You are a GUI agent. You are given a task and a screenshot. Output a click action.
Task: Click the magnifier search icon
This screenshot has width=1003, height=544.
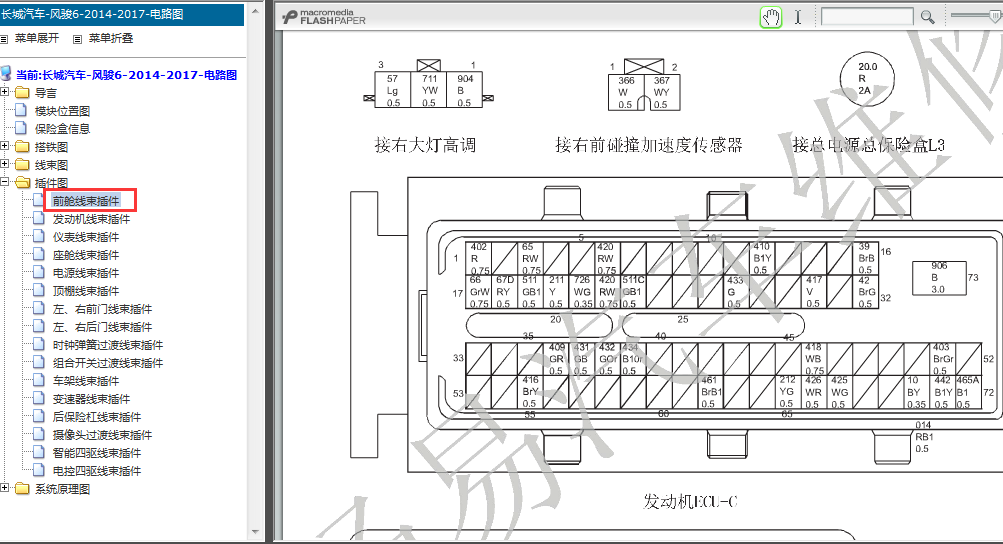(x=928, y=17)
